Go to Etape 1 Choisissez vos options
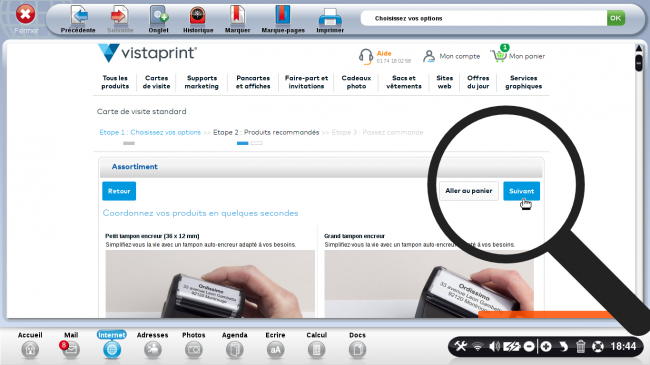 pyautogui.click(x=150, y=132)
